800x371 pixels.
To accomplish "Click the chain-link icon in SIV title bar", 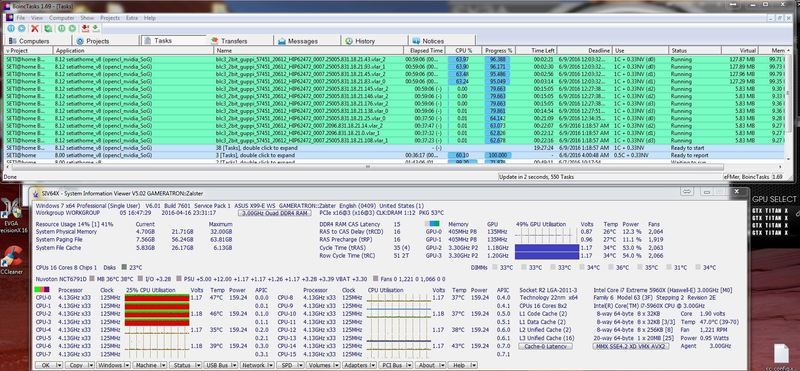I will click(x=687, y=191).
